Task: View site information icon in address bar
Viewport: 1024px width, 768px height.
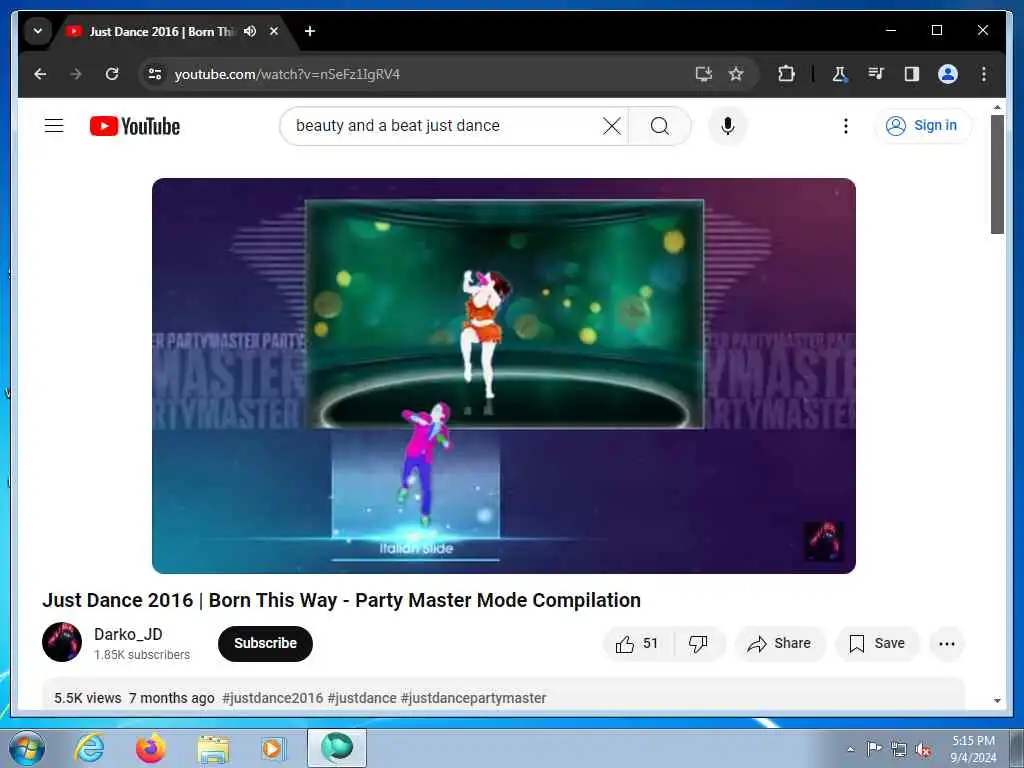Action: coord(155,74)
